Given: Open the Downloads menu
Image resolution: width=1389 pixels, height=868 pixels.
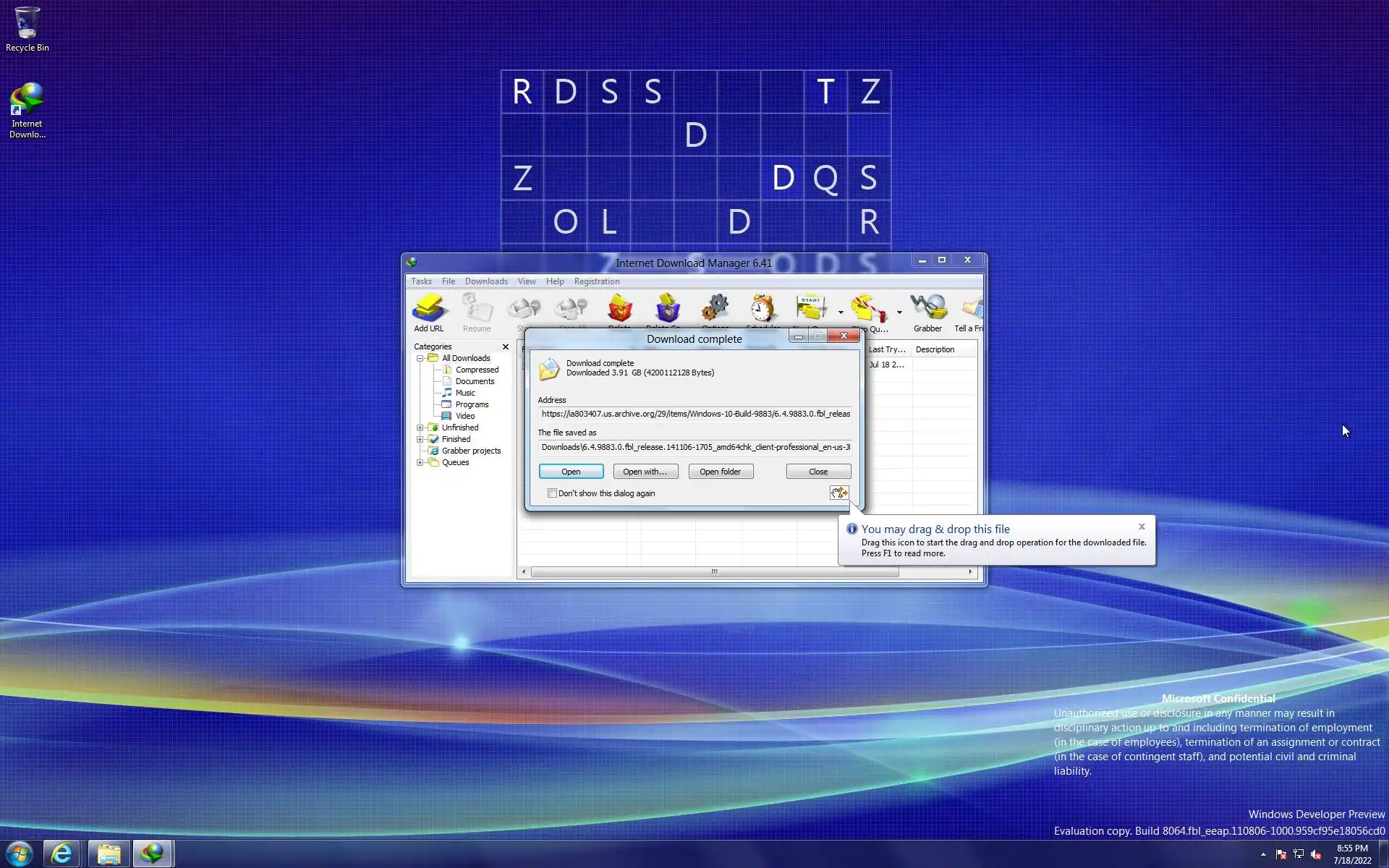Looking at the screenshot, I should pyautogui.click(x=486, y=281).
